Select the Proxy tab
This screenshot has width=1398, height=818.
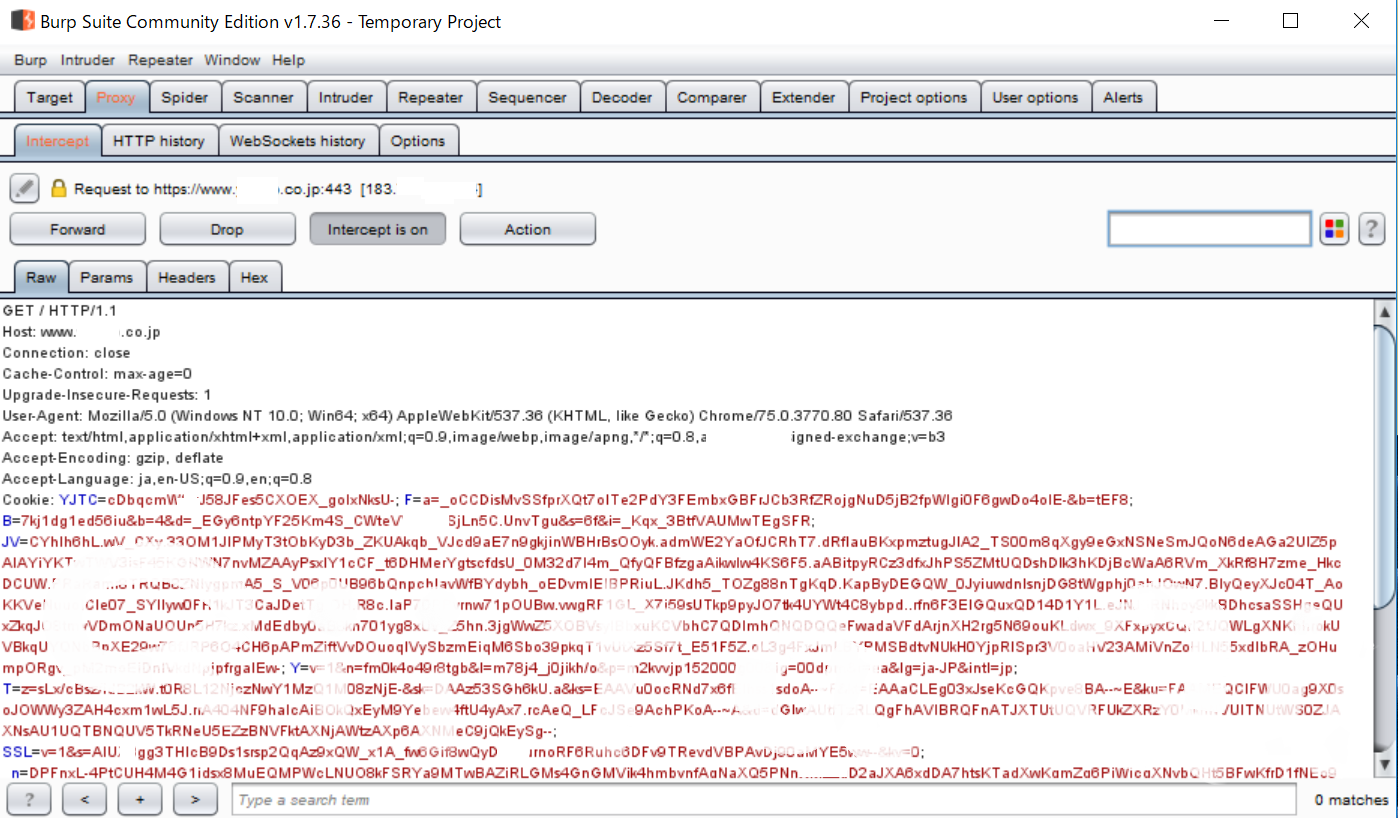click(116, 97)
